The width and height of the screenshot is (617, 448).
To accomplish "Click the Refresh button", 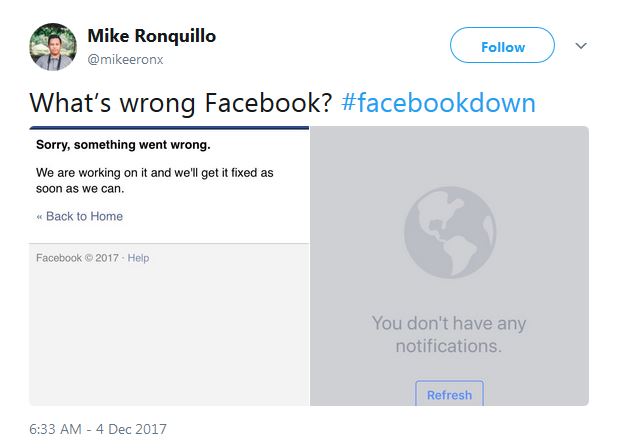I will tap(449, 394).
